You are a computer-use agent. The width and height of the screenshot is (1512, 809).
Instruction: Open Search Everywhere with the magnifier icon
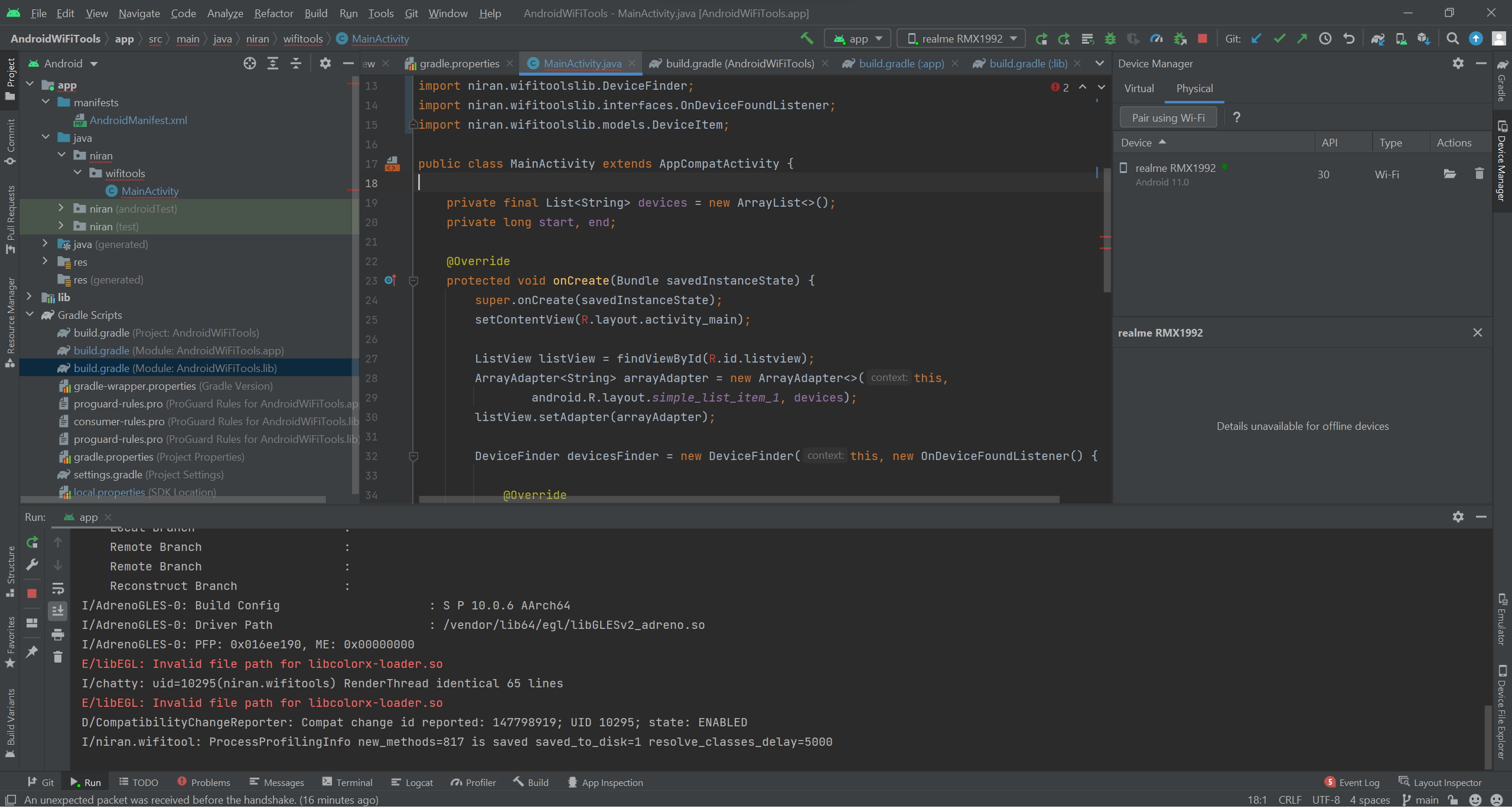click(1452, 38)
